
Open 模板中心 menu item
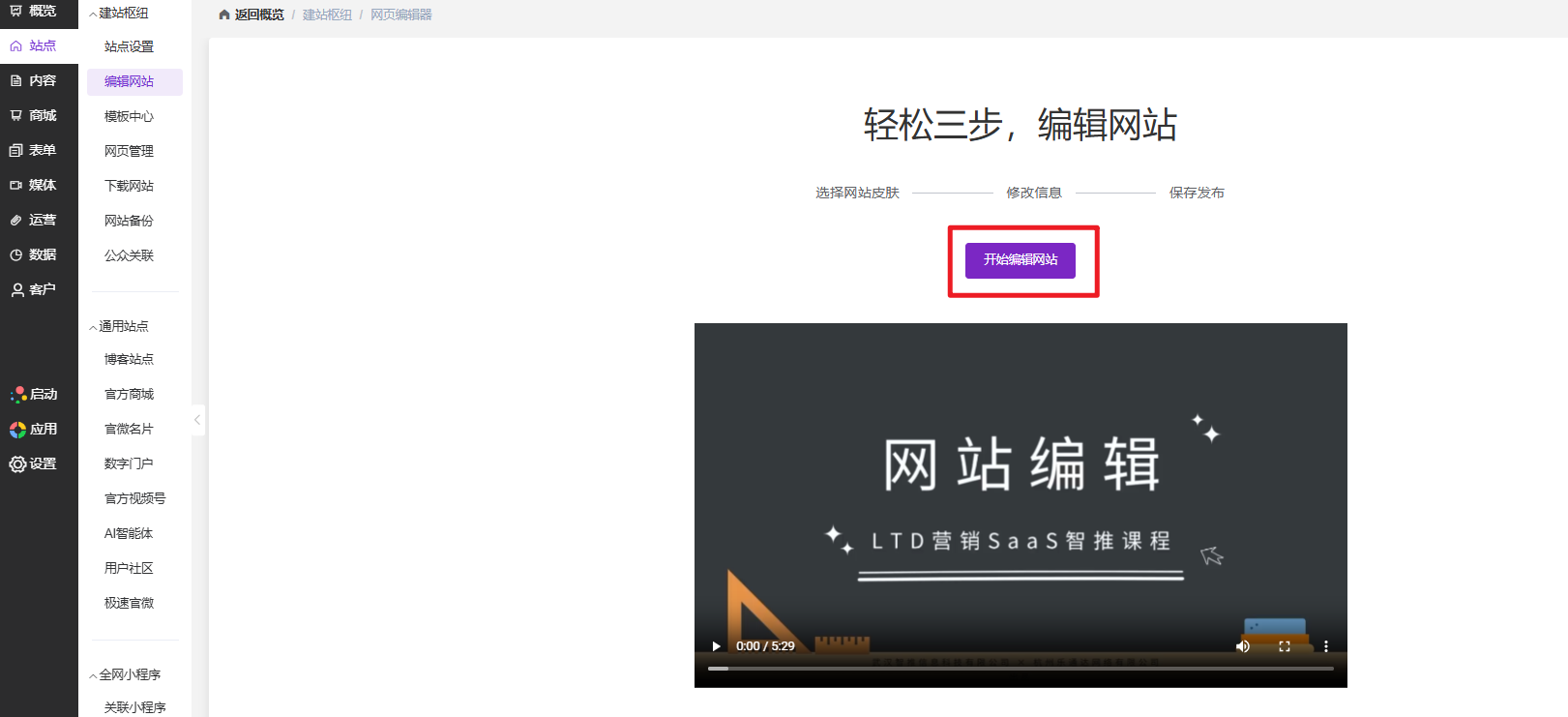point(129,116)
